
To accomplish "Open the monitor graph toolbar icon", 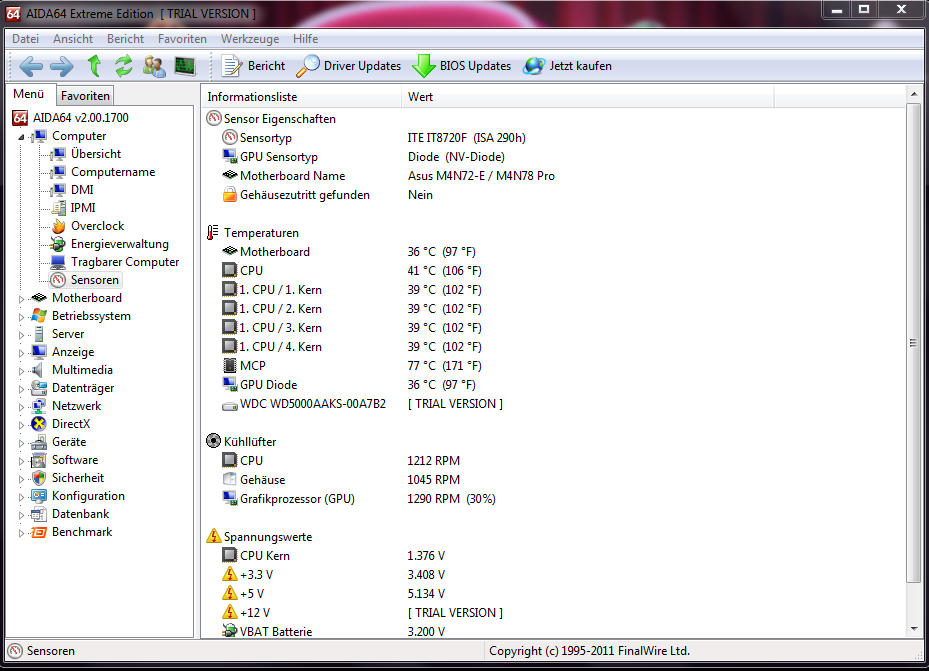I will click(x=185, y=66).
